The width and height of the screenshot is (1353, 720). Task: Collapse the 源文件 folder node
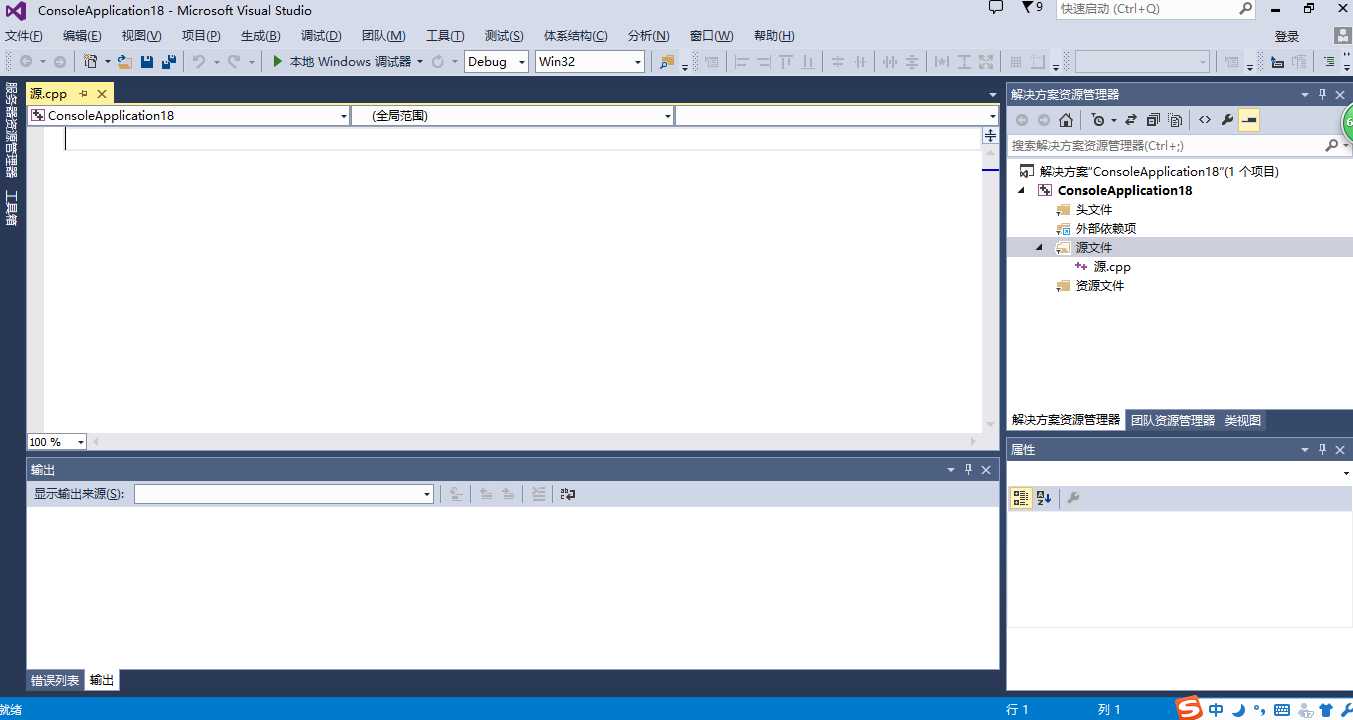pyautogui.click(x=1039, y=247)
